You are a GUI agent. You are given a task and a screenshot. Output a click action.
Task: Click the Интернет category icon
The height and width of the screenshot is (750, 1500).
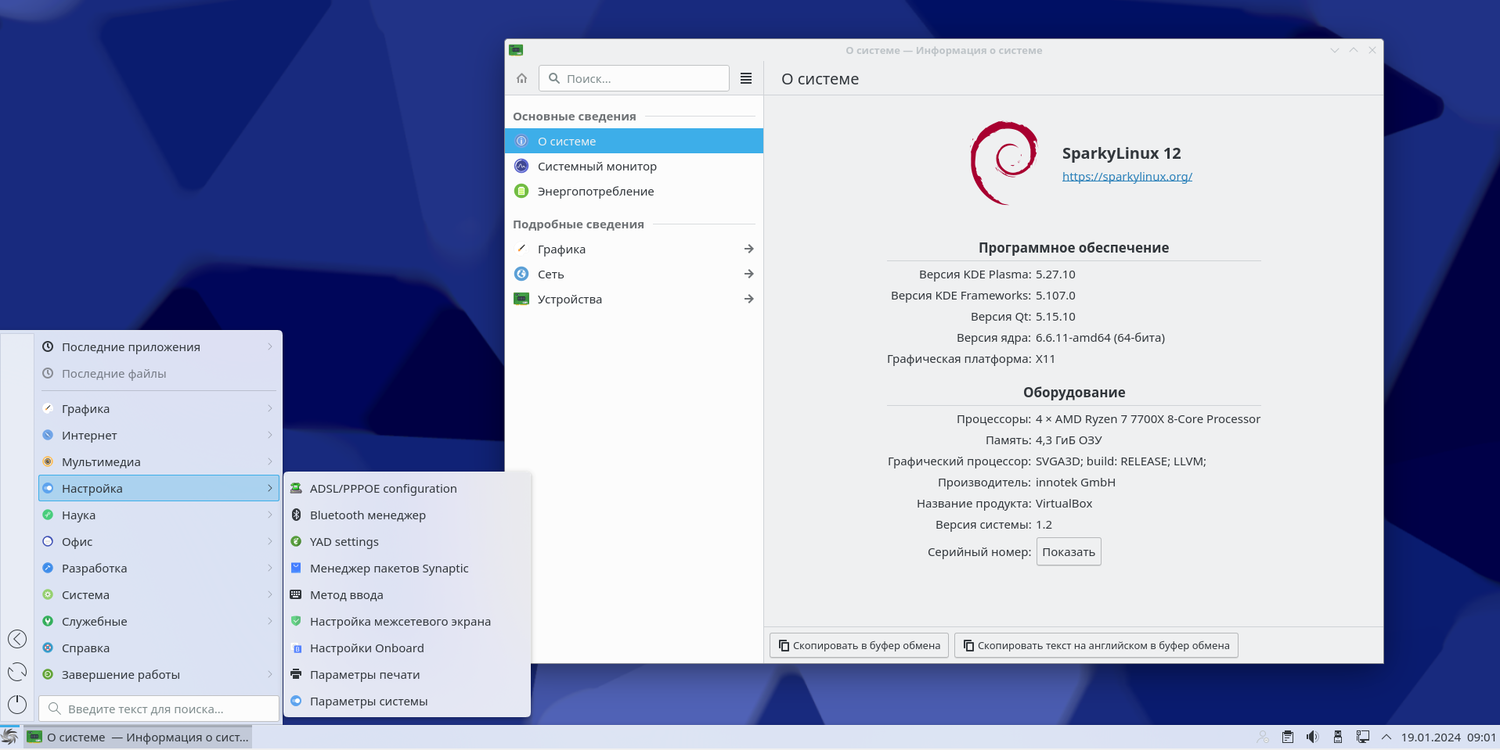pyautogui.click(x=48, y=435)
